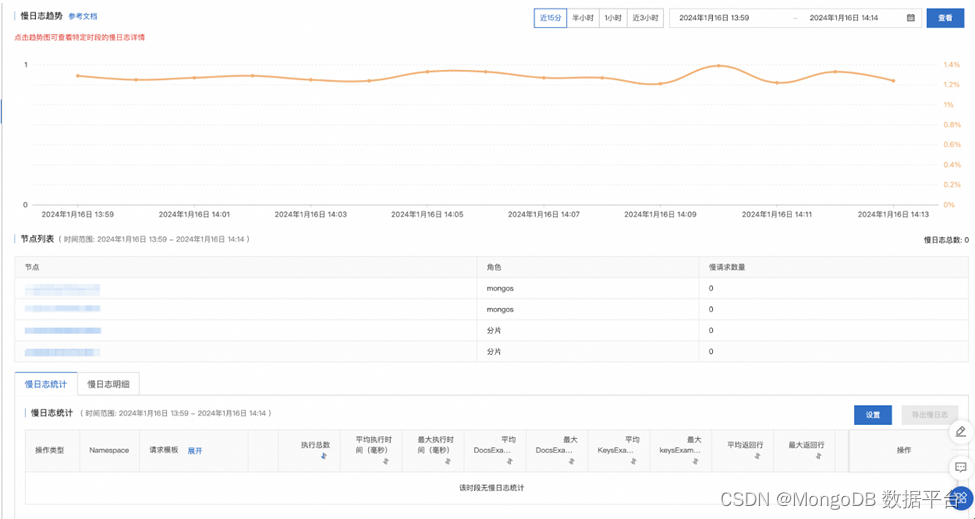Sort by 最大返回行 column sort icon
Viewport: 975px width, 519px height.
tap(818, 456)
